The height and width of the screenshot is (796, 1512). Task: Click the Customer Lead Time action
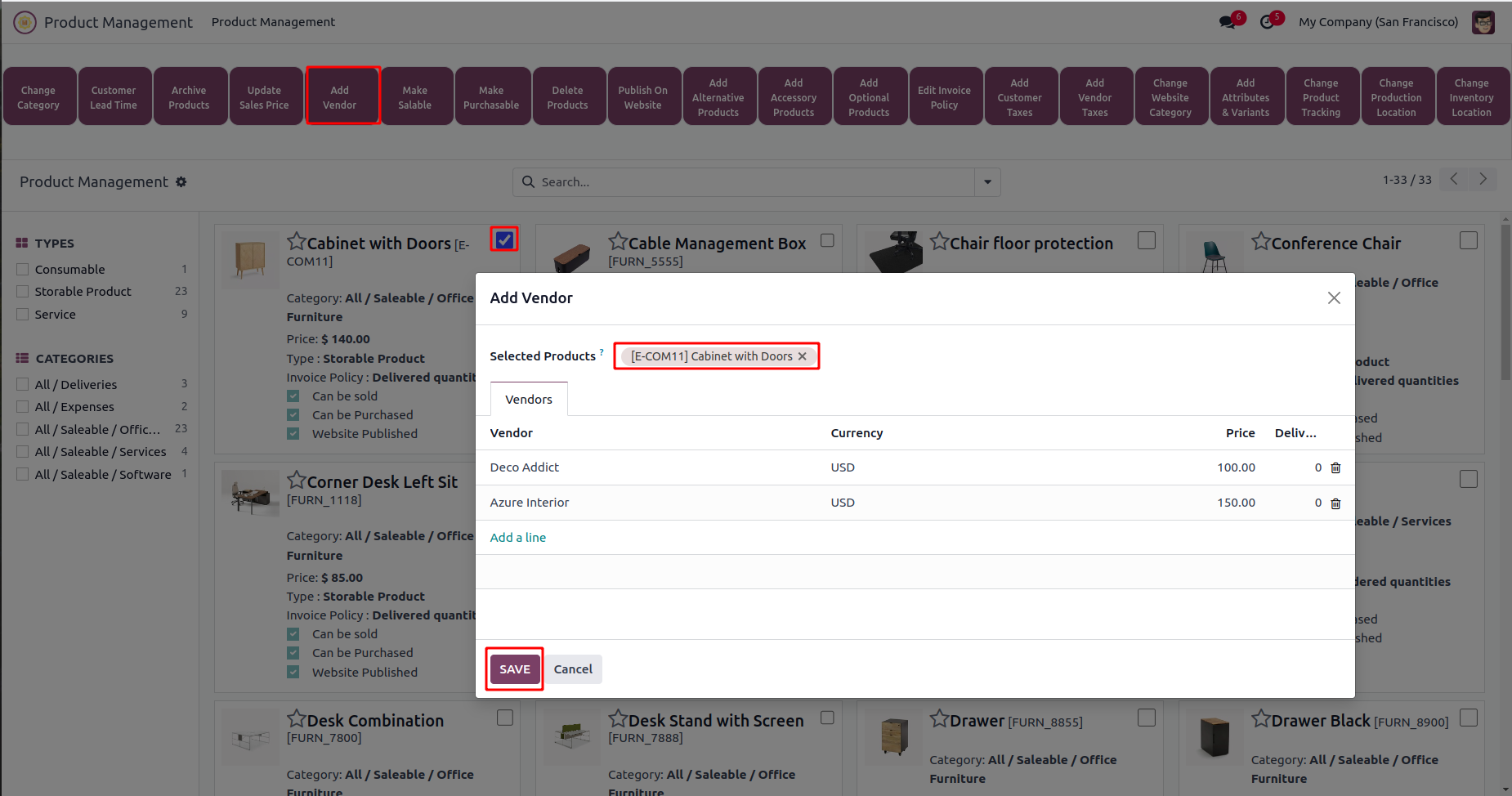[x=114, y=96]
